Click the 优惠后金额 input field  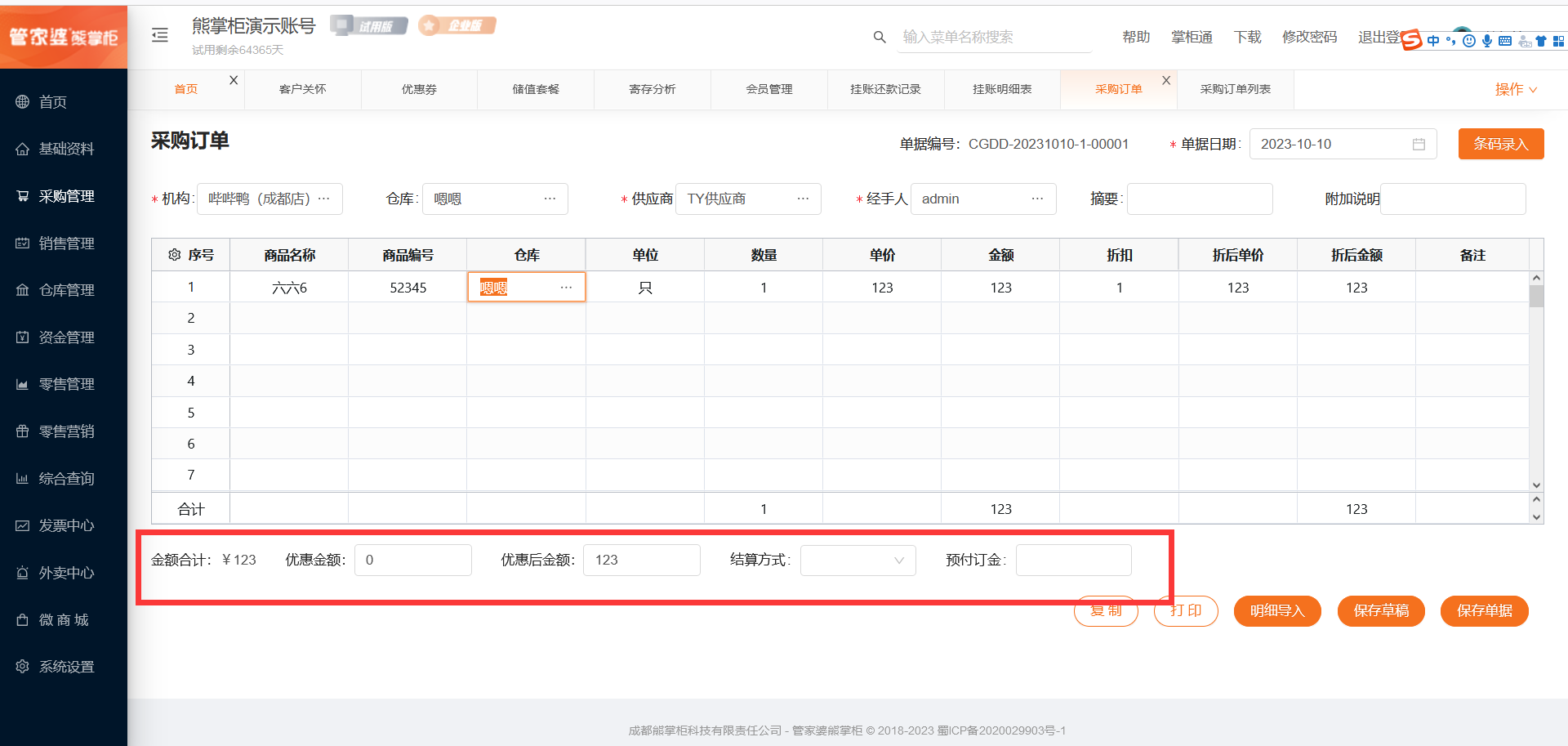point(642,560)
